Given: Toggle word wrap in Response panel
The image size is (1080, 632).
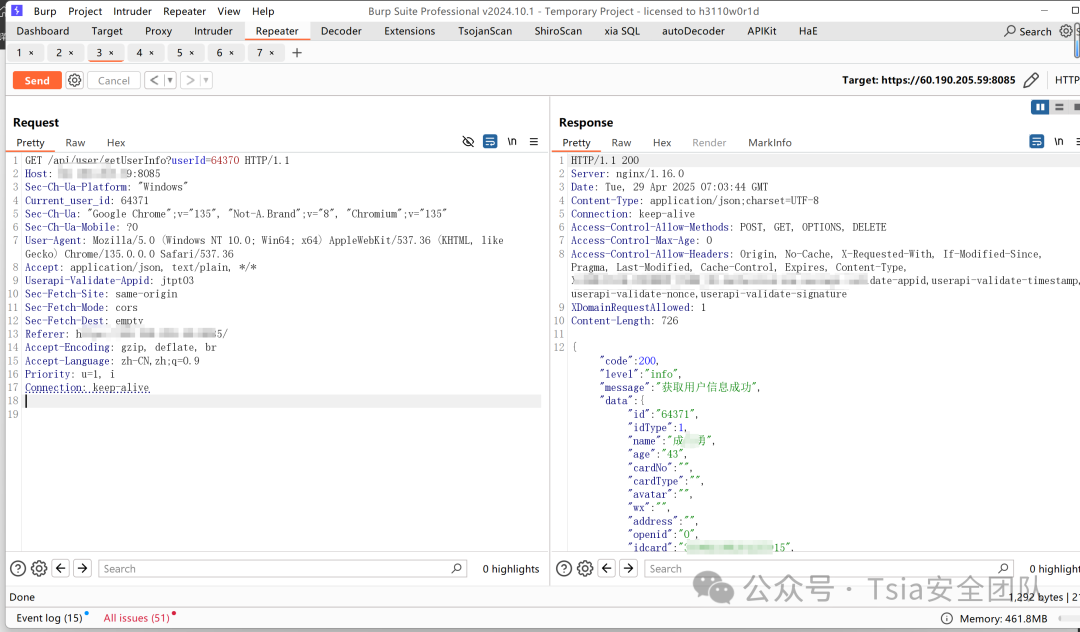Looking at the screenshot, I should pos(1037,141).
